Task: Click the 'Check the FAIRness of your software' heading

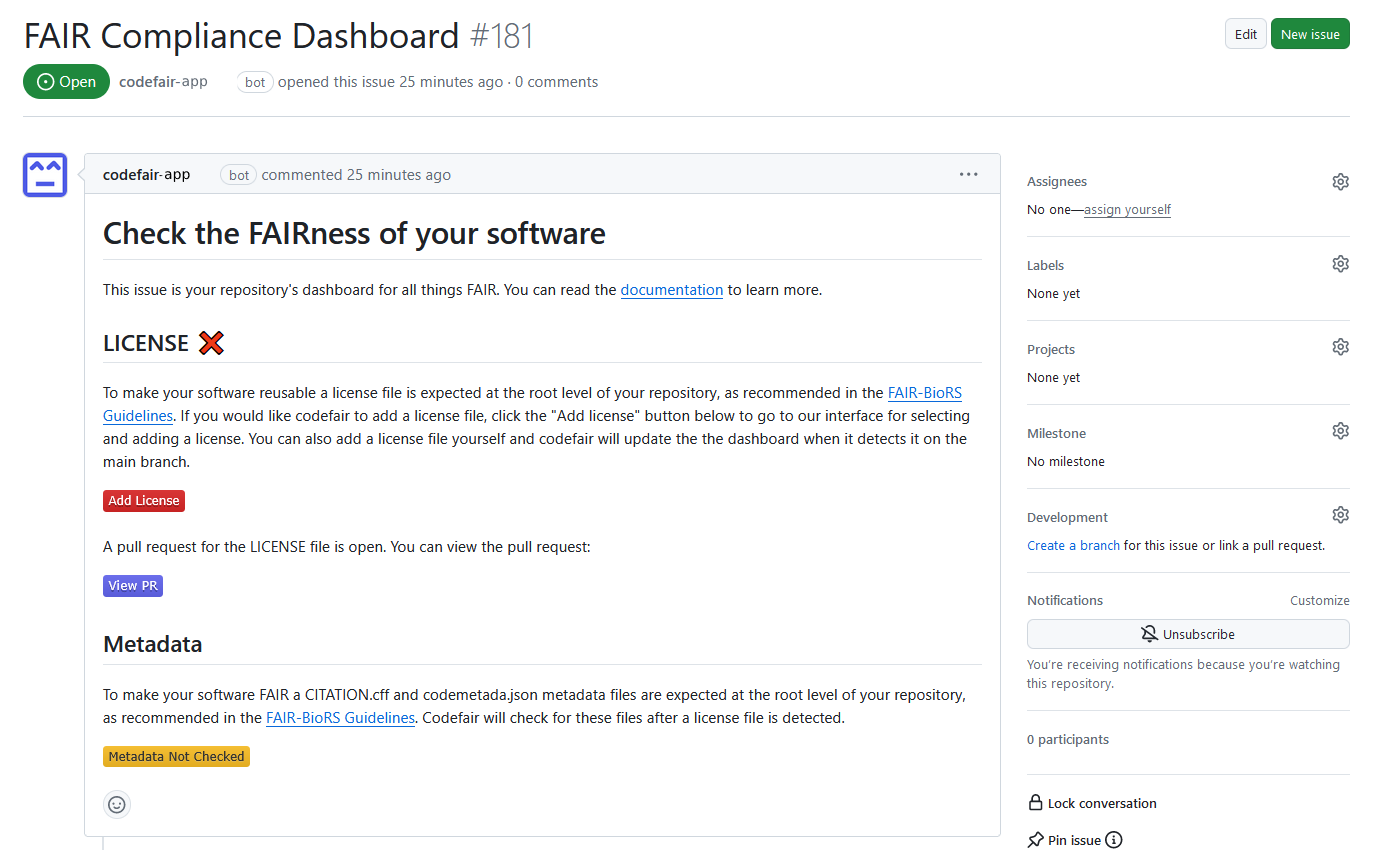Action: pos(354,234)
